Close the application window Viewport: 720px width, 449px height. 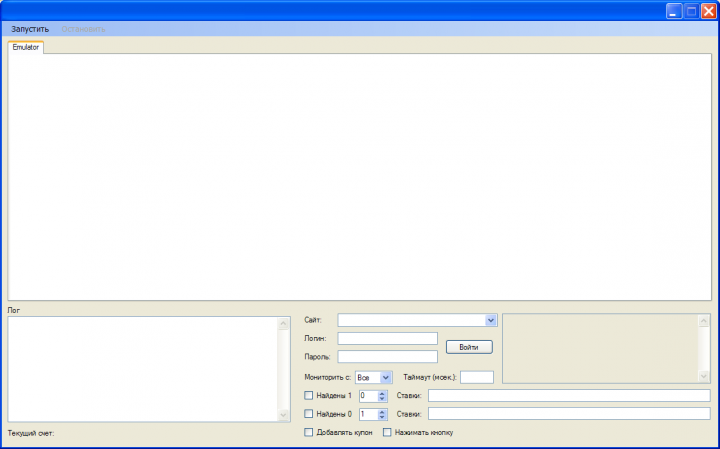709,11
